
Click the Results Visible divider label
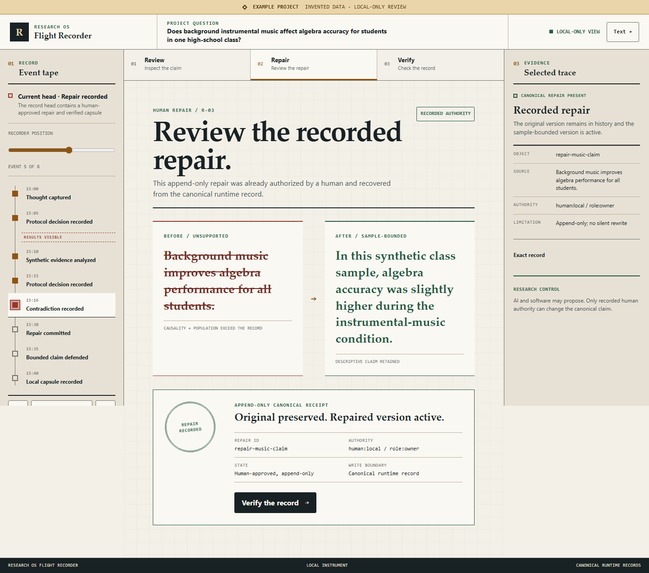pos(43,237)
